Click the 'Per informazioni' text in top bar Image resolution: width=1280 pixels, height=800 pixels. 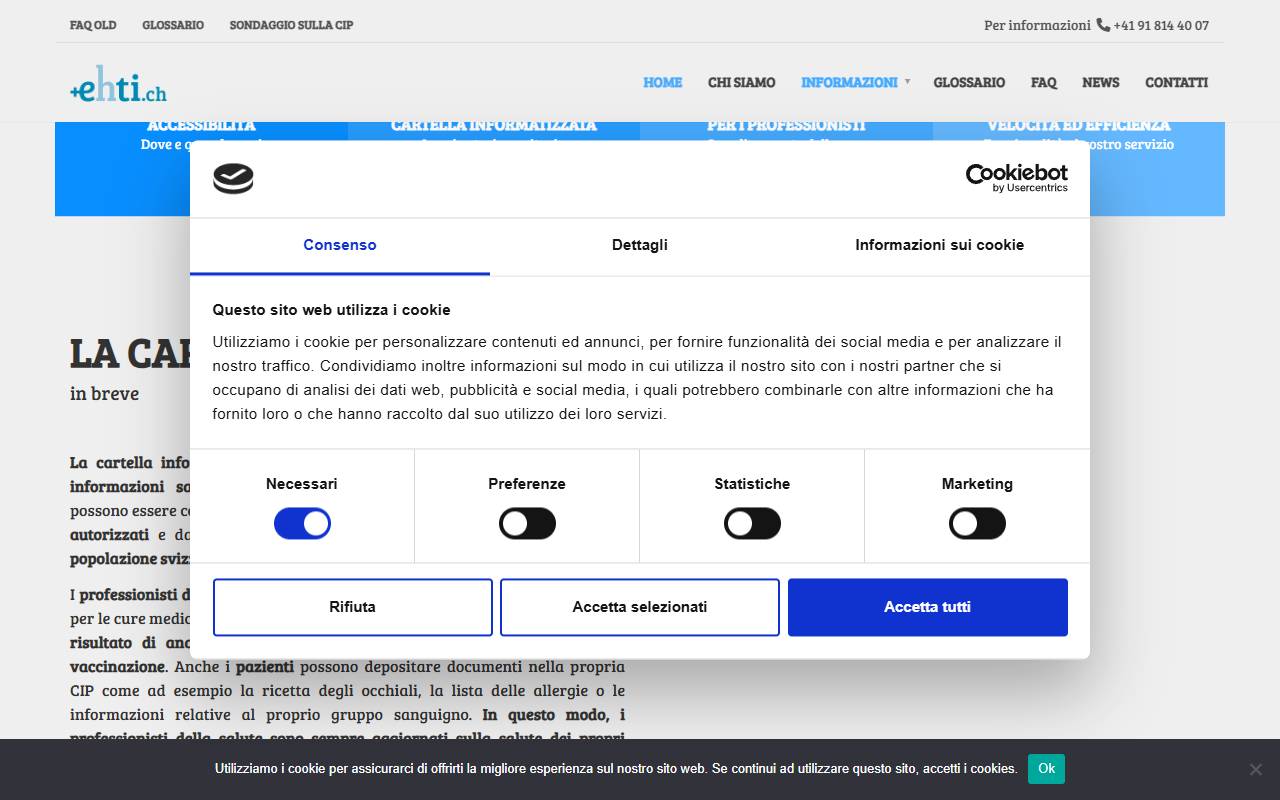point(1037,25)
